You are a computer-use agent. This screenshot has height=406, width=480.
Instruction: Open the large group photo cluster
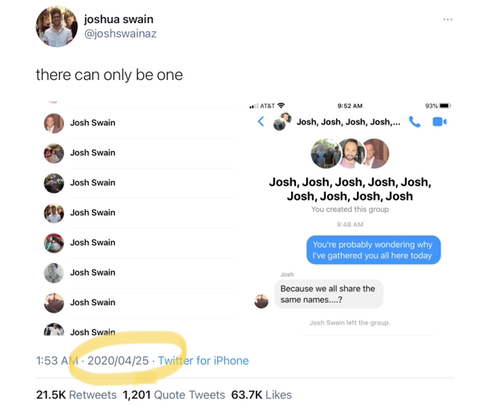[x=350, y=153]
